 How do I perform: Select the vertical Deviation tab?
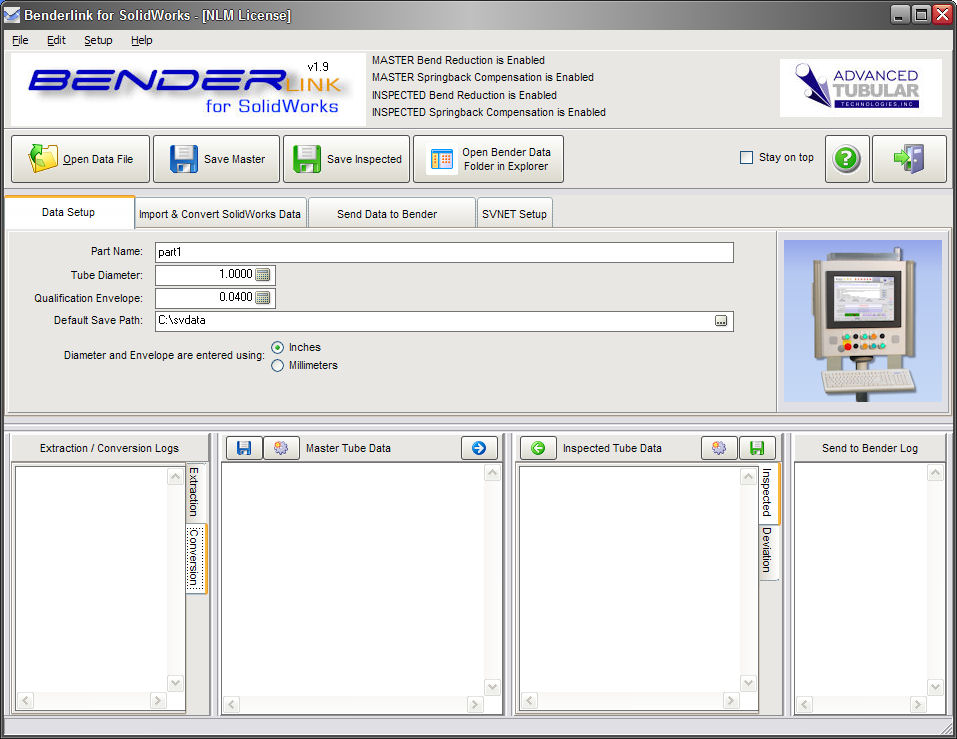pos(768,550)
